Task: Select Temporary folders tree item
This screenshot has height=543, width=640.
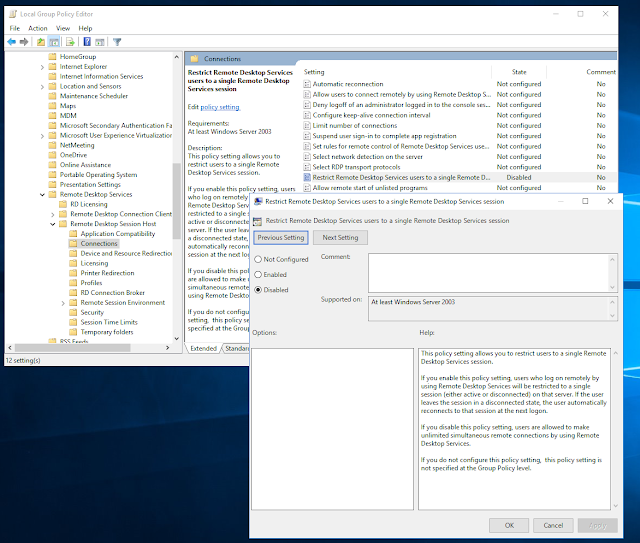Action: point(107,332)
